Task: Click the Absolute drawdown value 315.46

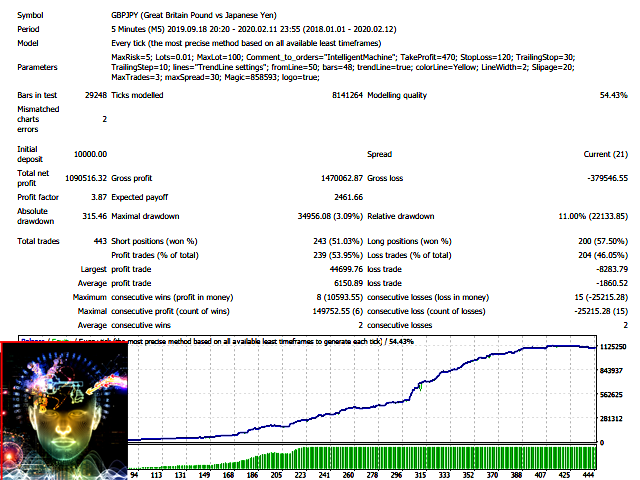Action: [94, 216]
